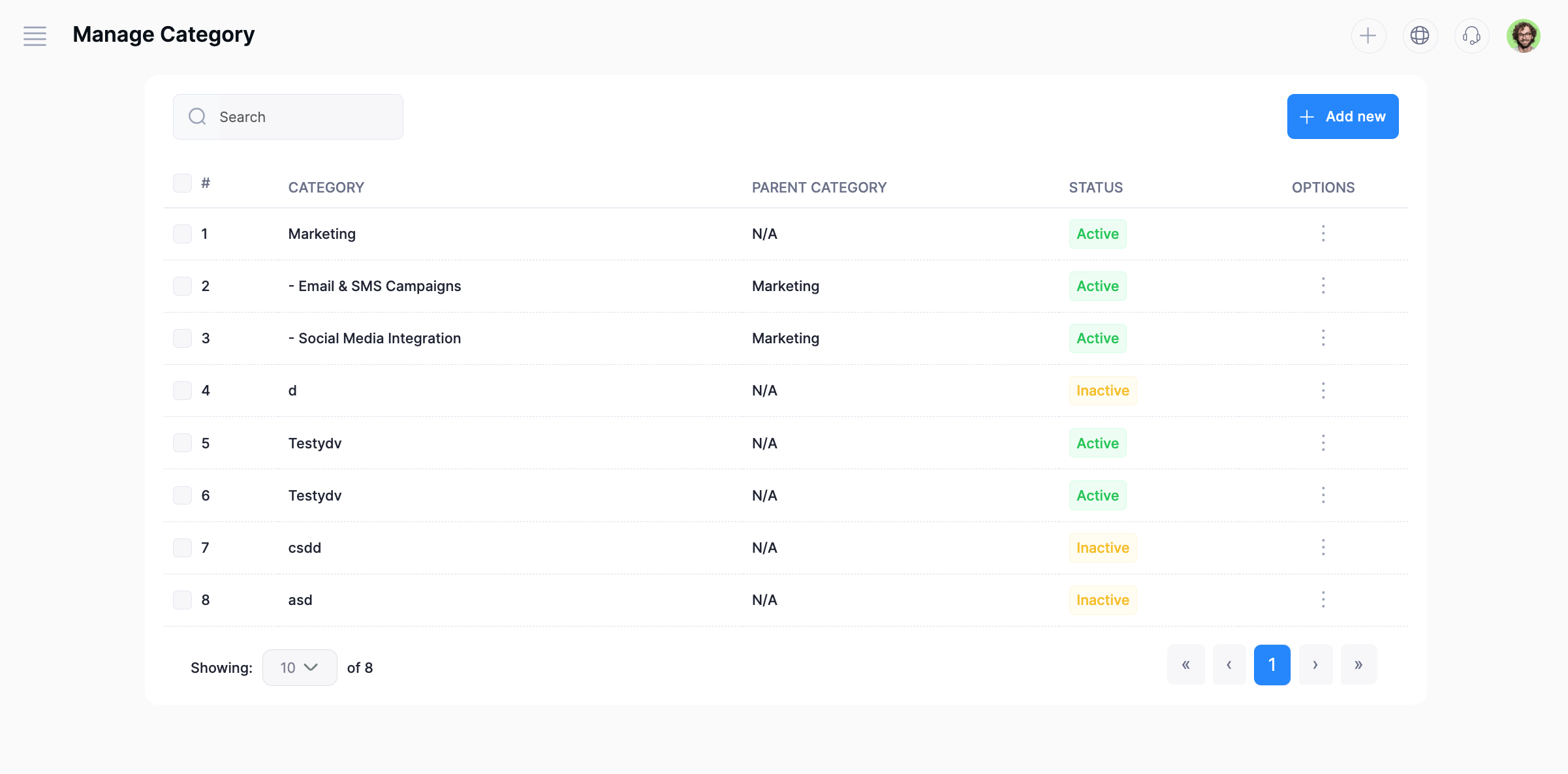Open the globe language selector

pyautogui.click(x=1420, y=36)
